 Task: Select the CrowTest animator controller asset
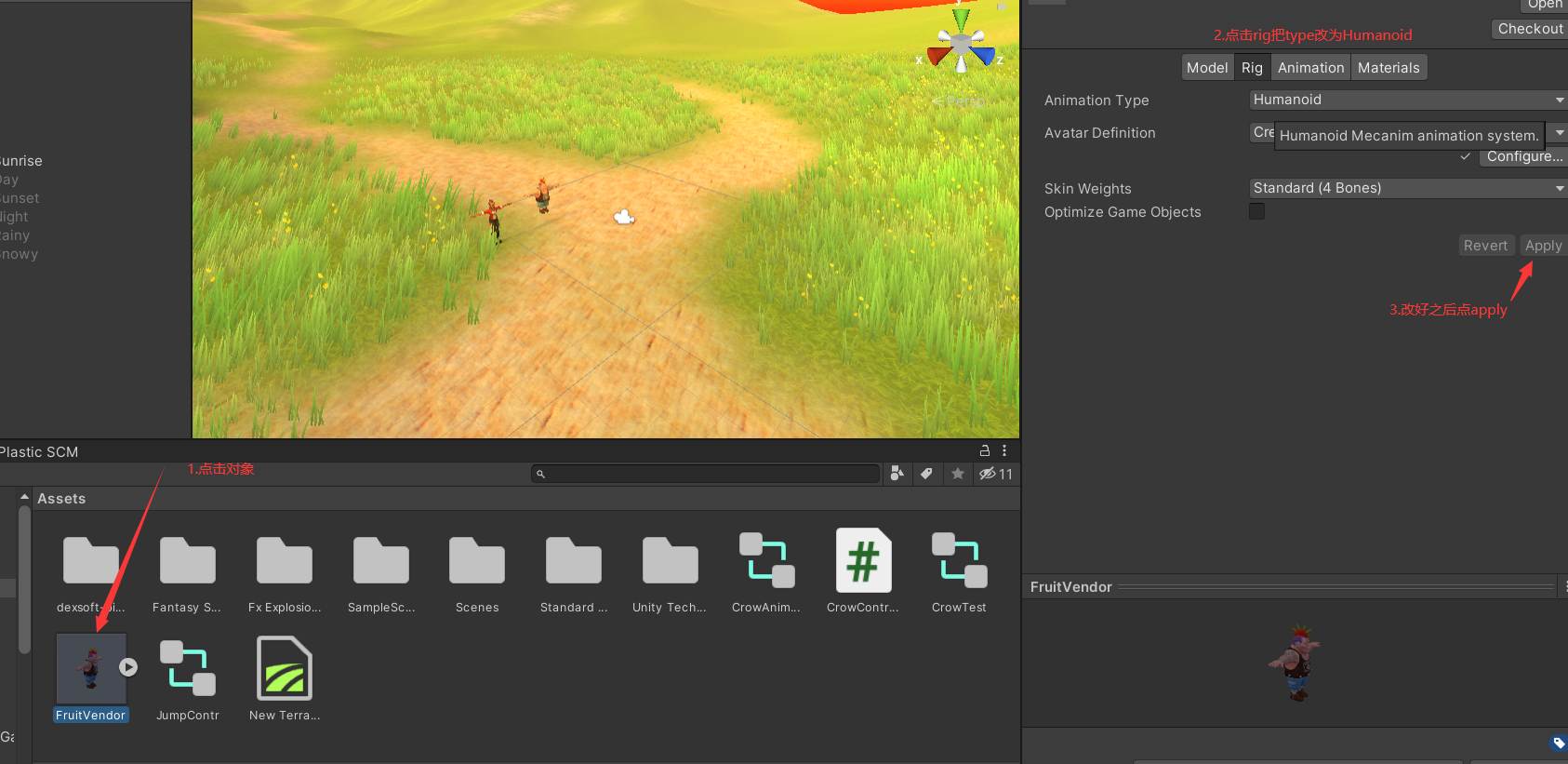coord(959,560)
